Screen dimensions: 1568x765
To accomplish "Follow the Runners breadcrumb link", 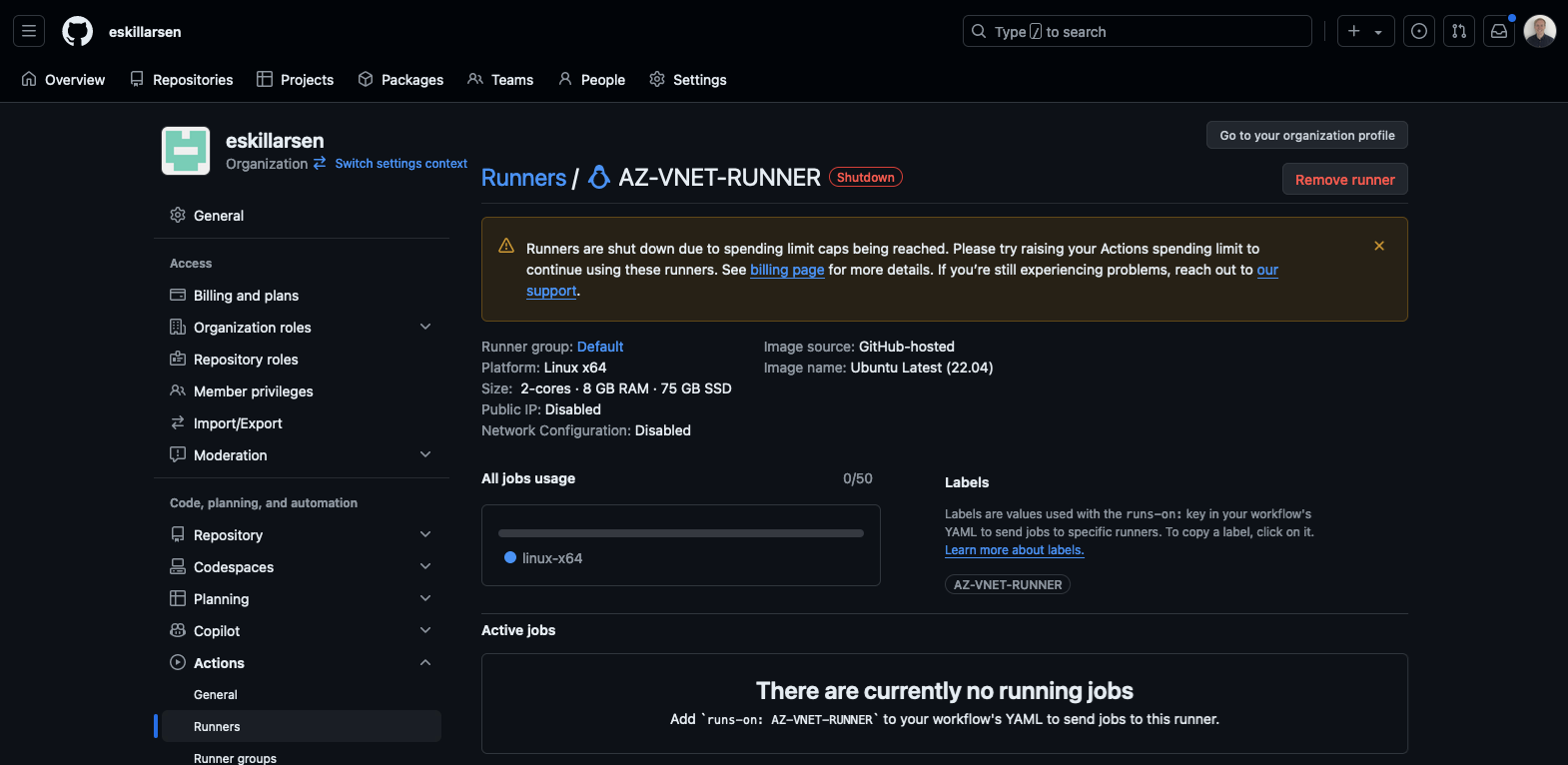I will [523, 177].
